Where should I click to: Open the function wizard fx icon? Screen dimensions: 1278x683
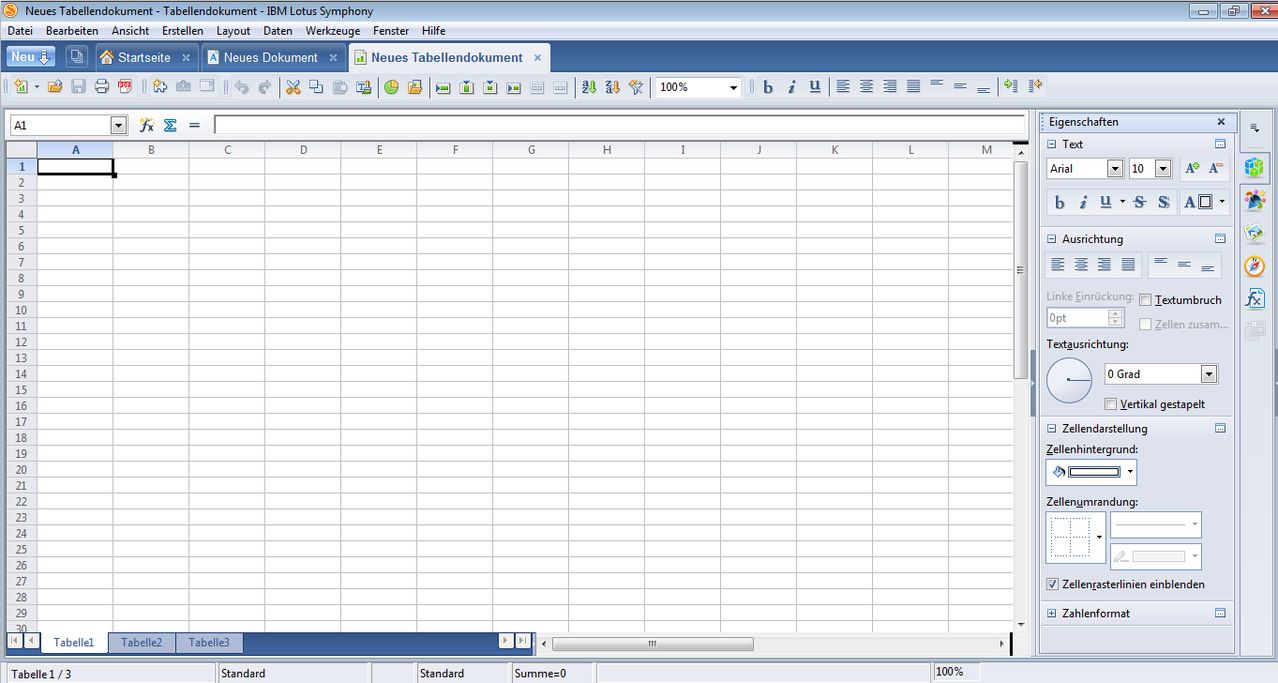[147, 125]
